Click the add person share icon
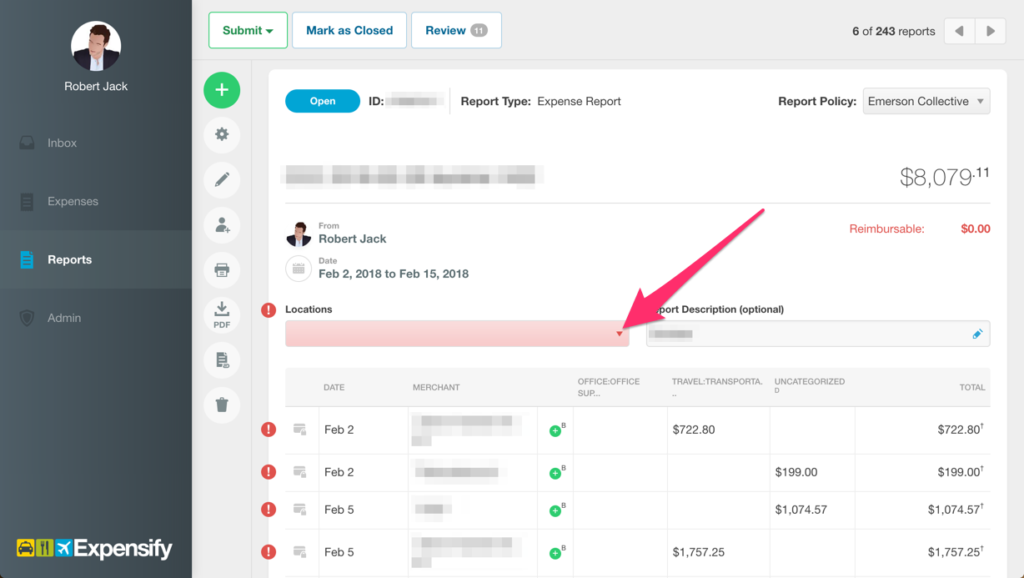 tap(222, 225)
